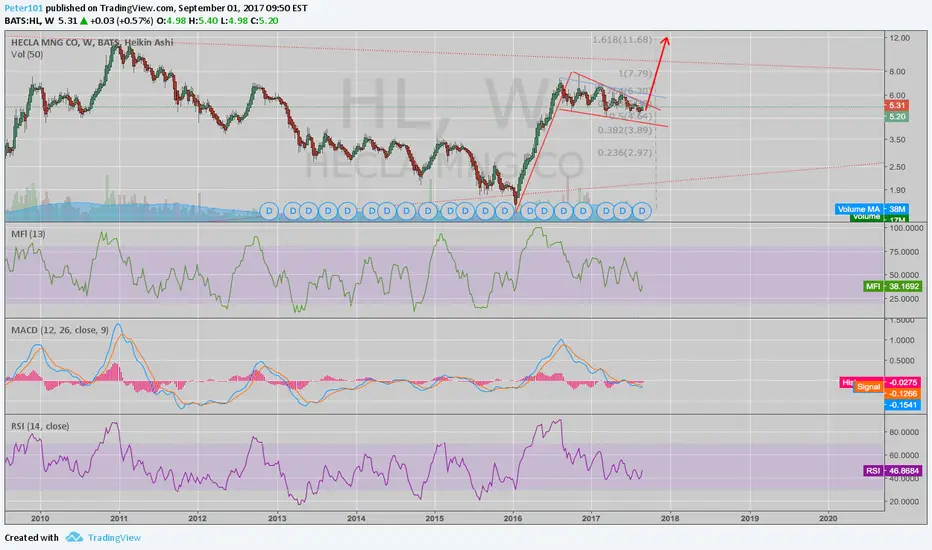Click the 12.00 price axis label

tap(899, 38)
